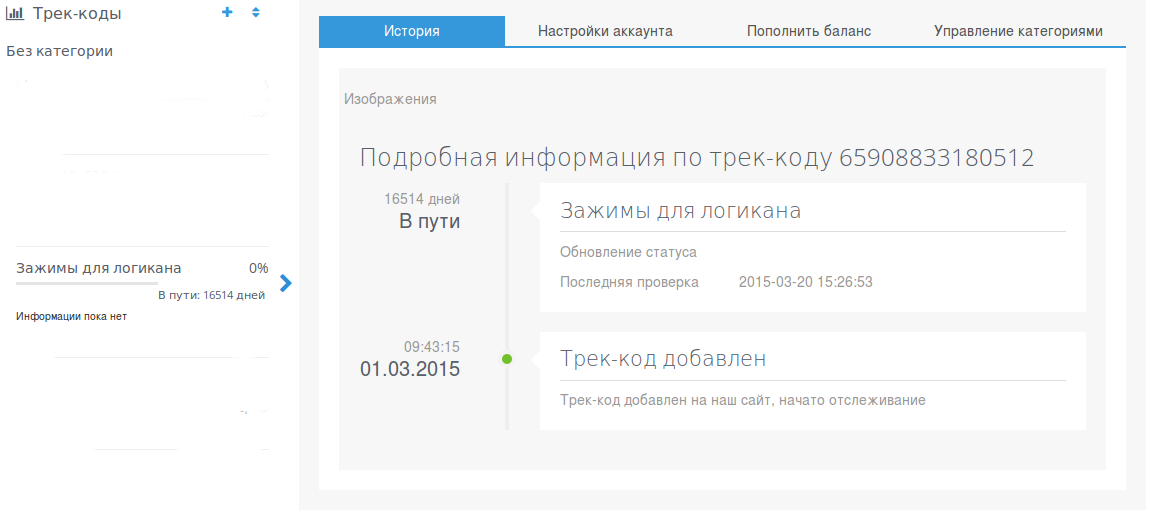
Task: Click the plus icon to add track code
Action: [x=227, y=13]
